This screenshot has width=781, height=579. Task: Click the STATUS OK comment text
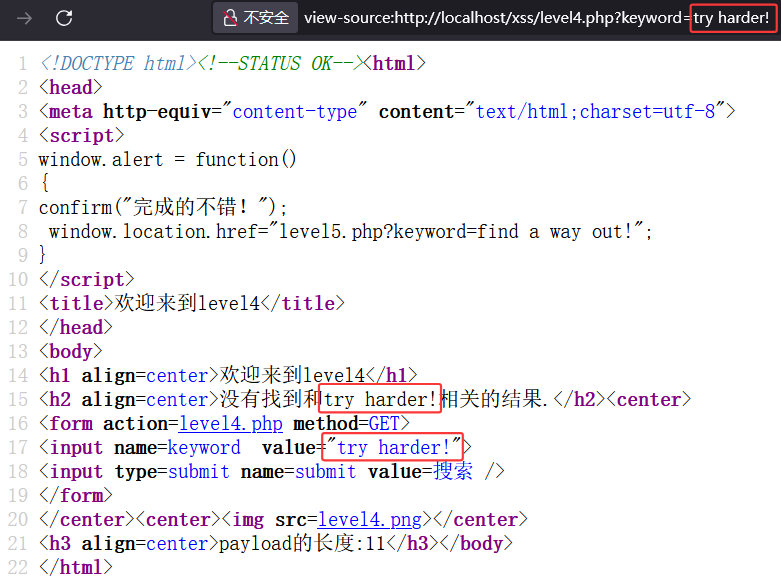(284, 64)
